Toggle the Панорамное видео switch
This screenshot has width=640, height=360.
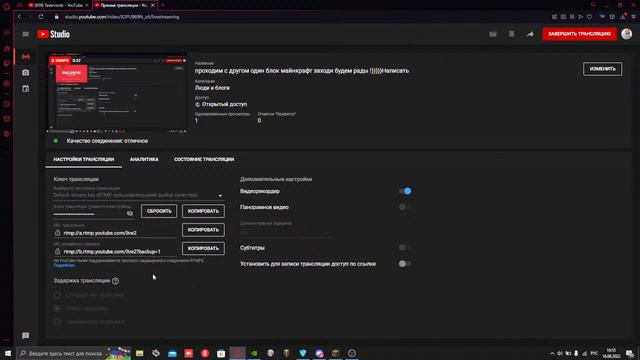point(404,207)
